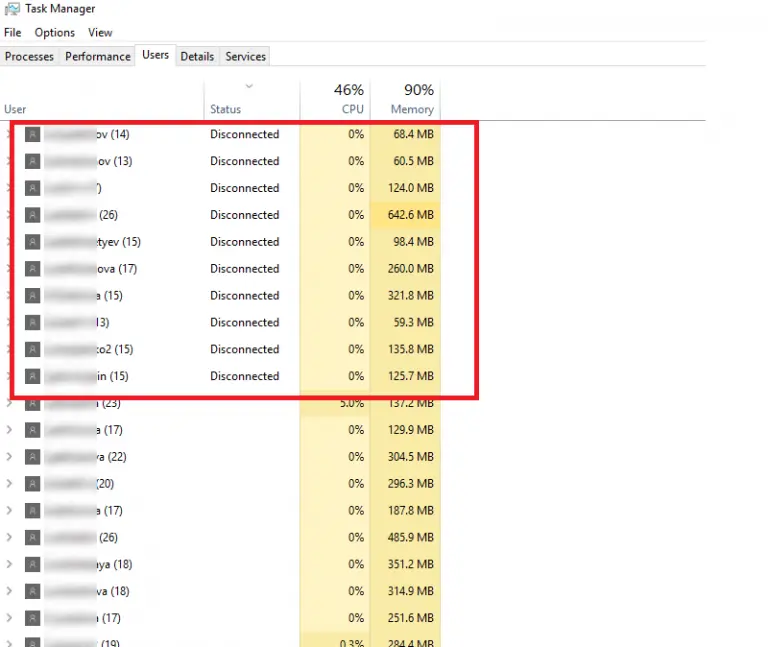The image size is (768, 647).
Task: Switch to the Processes tab
Action: click(x=29, y=56)
